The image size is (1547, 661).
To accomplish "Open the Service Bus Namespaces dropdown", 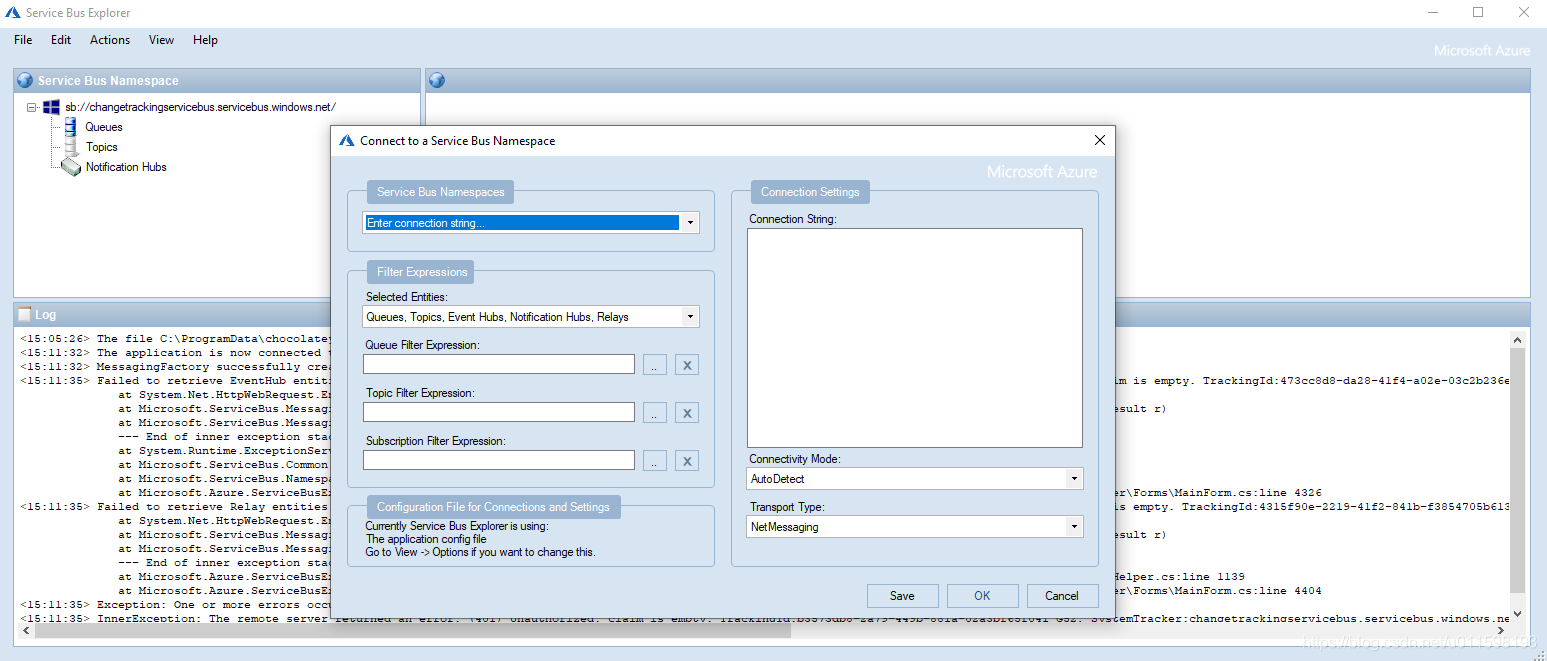I will (x=690, y=223).
